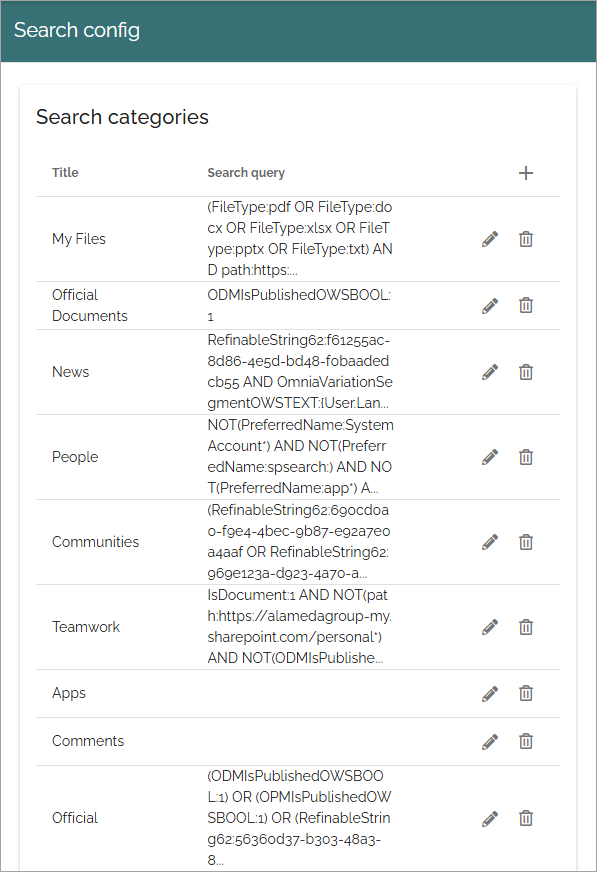Viewport: 597px width, 872px height.
Task: Select the Comments title cell
Action: tap(88, 741)
